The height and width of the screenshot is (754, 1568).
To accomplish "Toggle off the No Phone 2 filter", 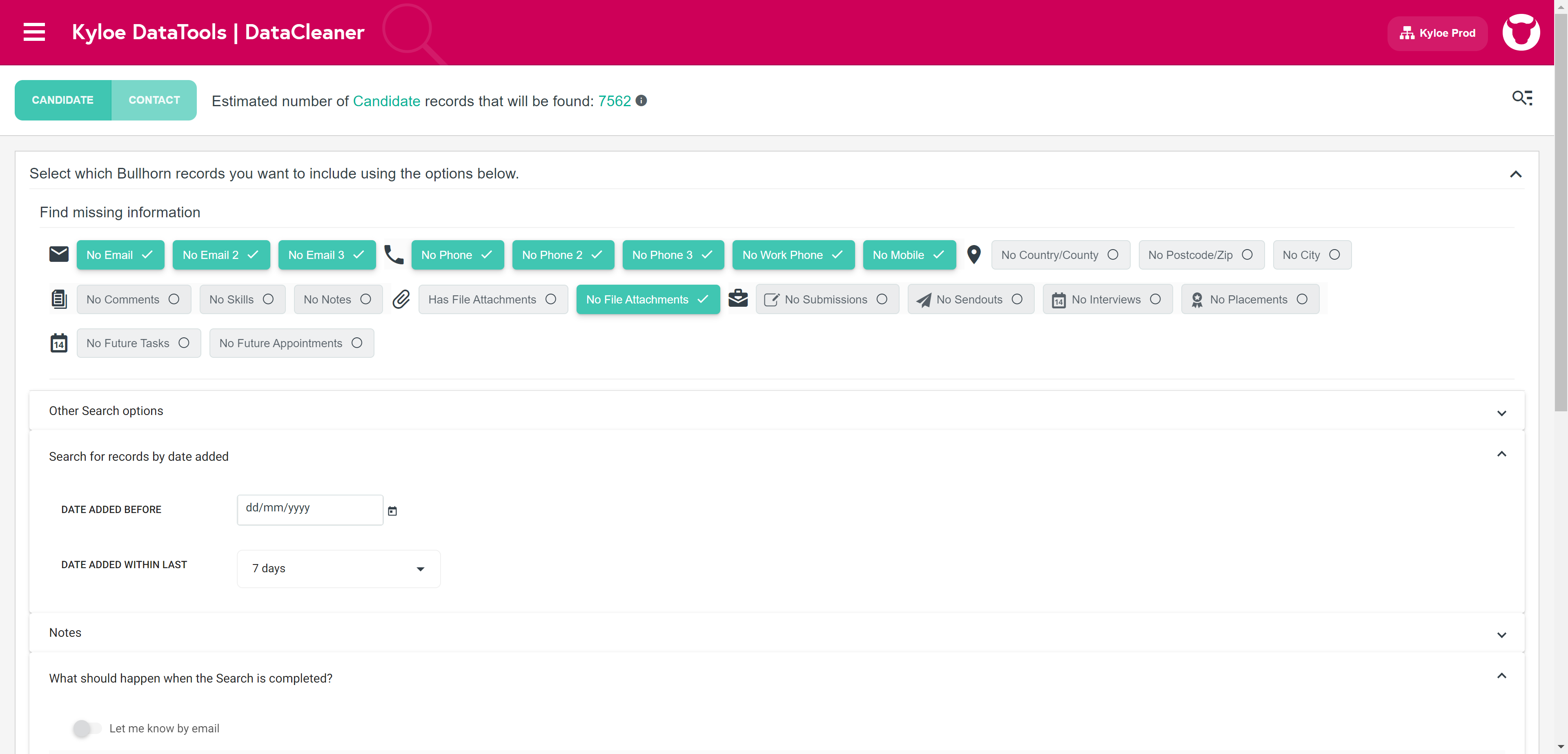I will (x=563, y=254).
